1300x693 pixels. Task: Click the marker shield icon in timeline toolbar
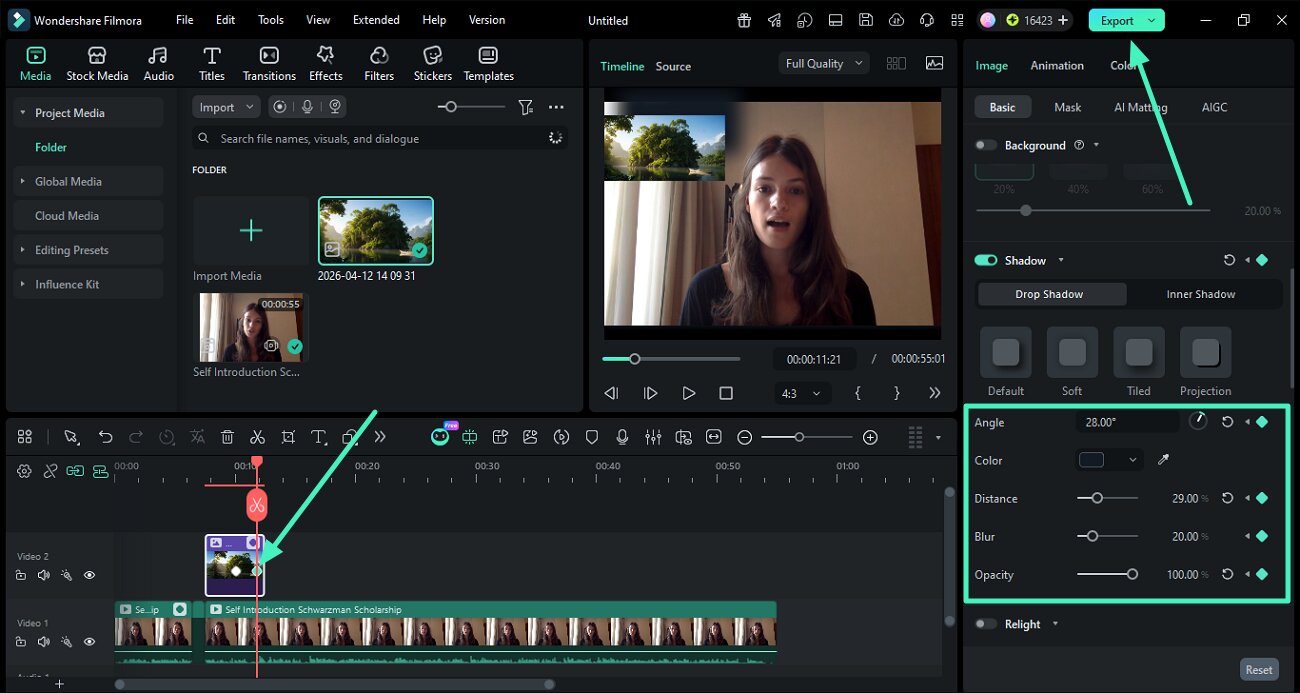pyautogui.click(x=592, y=437)
